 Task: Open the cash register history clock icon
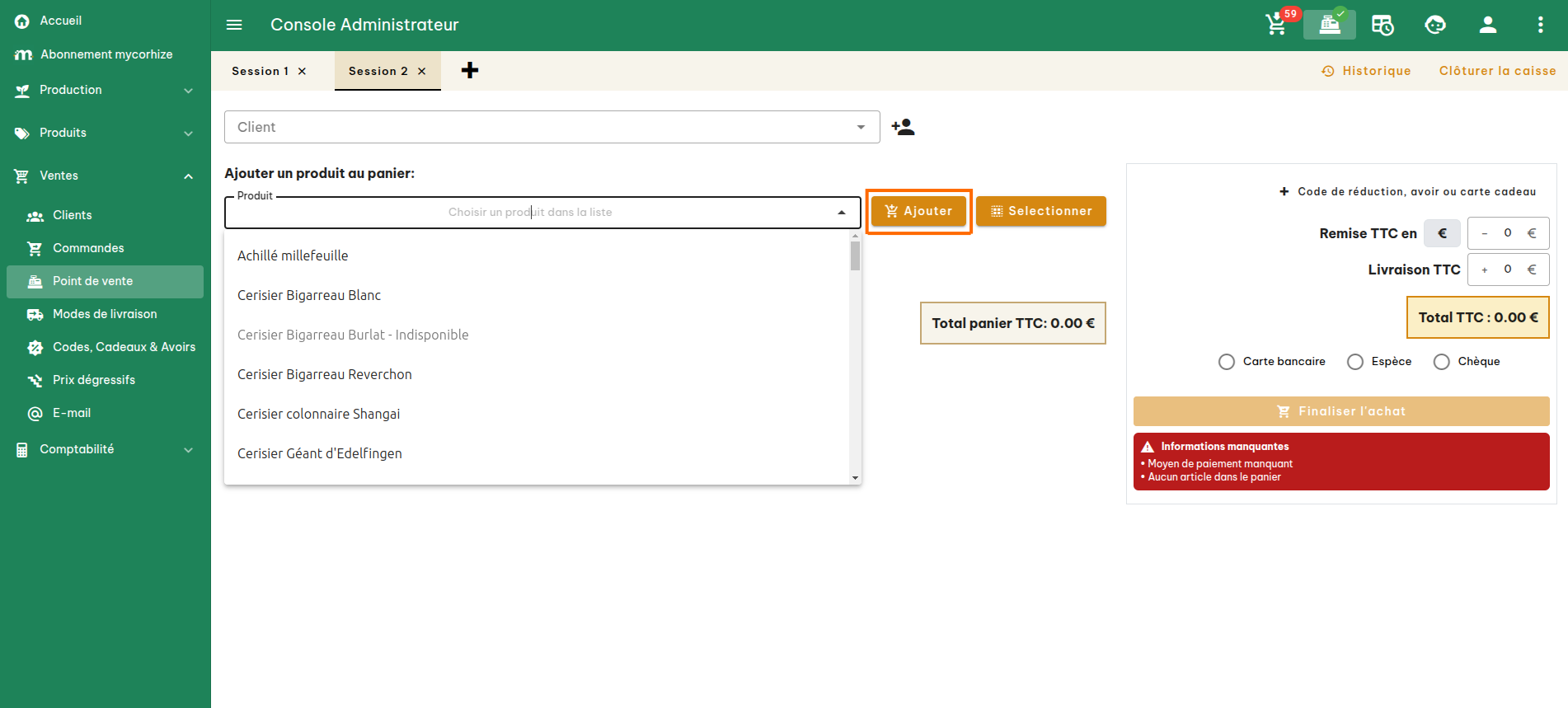pos(1383,25)
